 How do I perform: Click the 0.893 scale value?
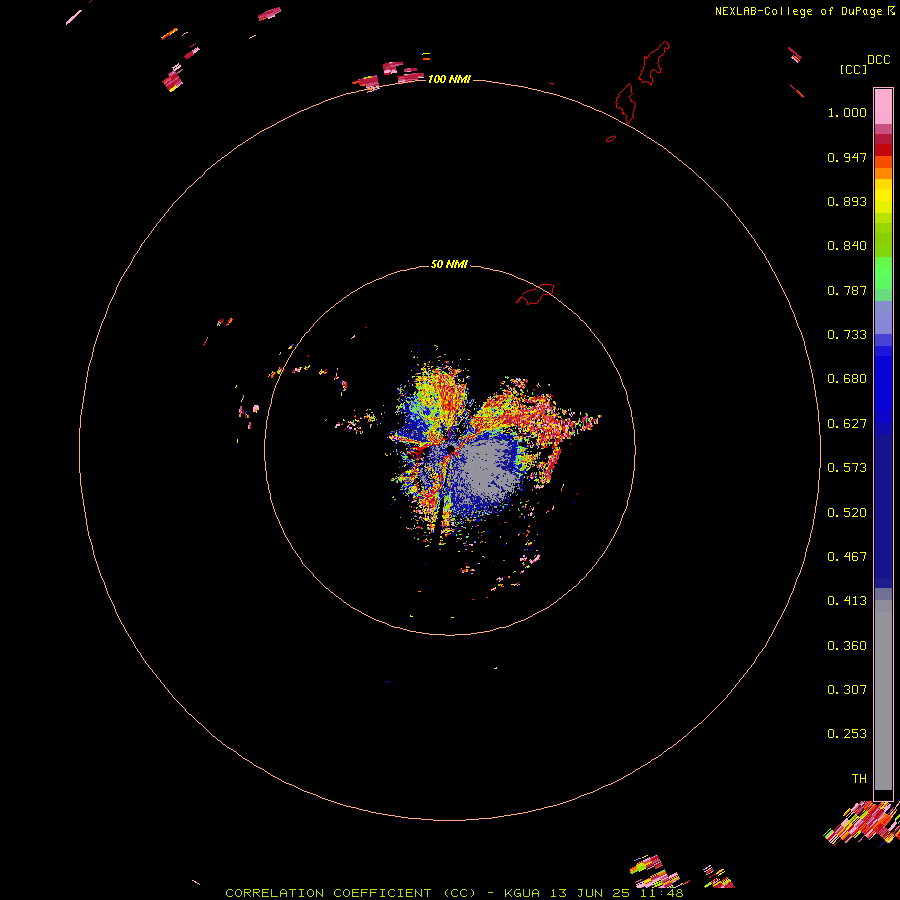(x=847, y=201)
